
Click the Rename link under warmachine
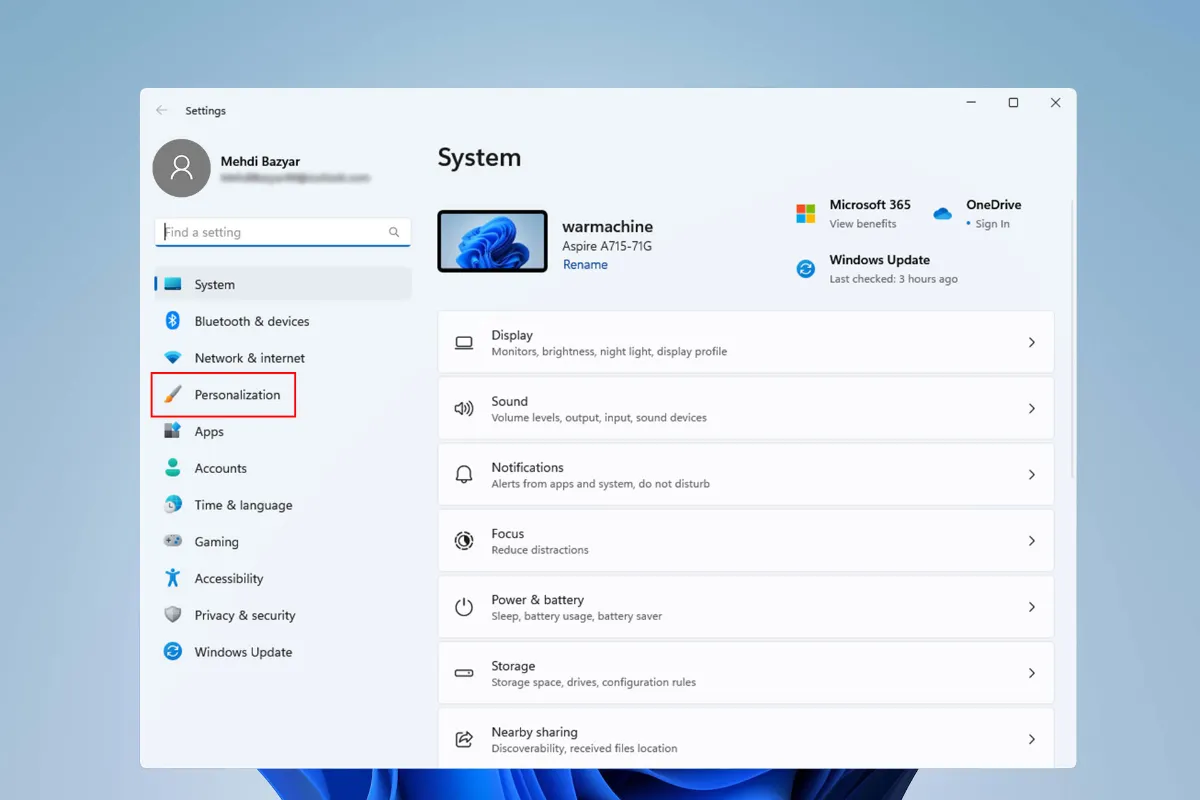[x=585, y=265]
